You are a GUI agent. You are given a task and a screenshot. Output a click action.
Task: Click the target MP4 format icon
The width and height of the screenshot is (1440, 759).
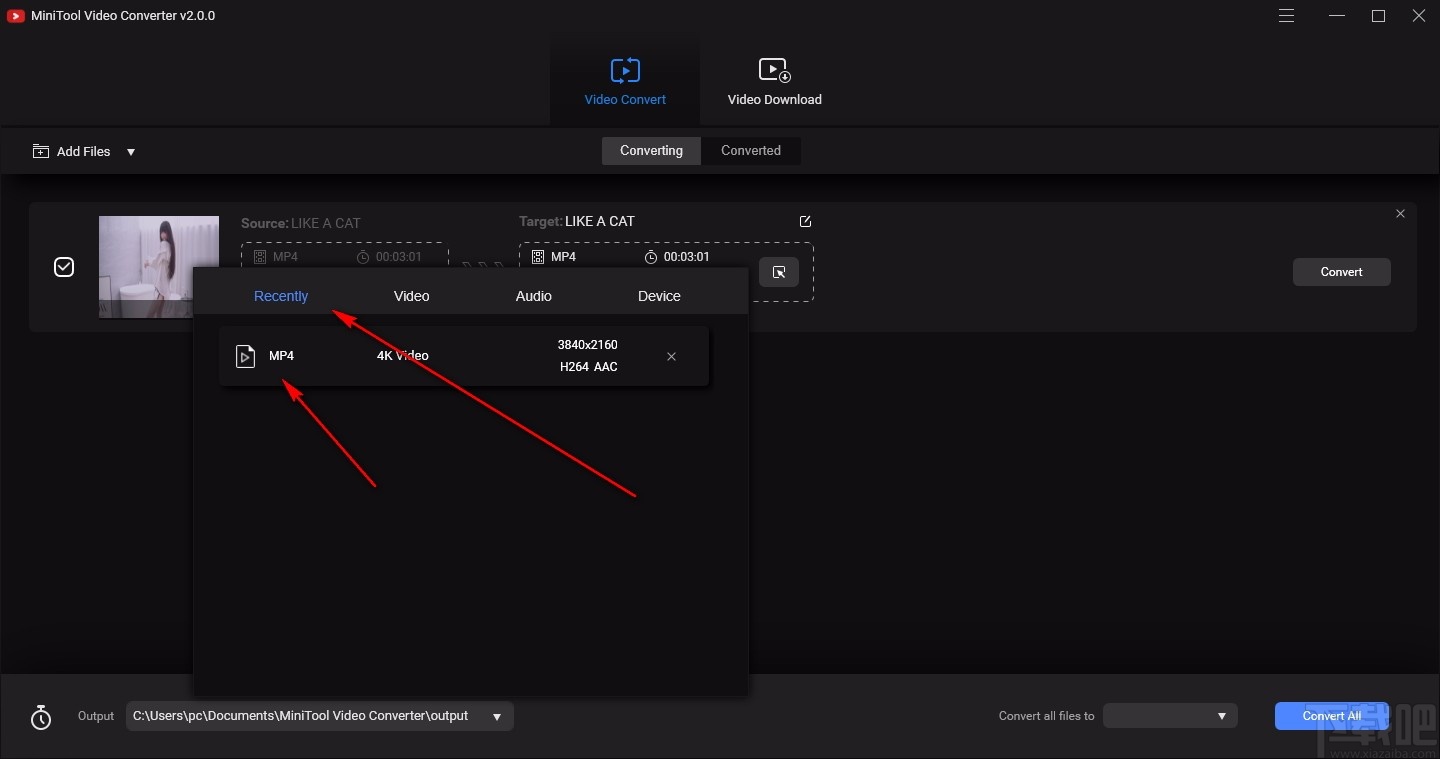[x=538, y=257]
